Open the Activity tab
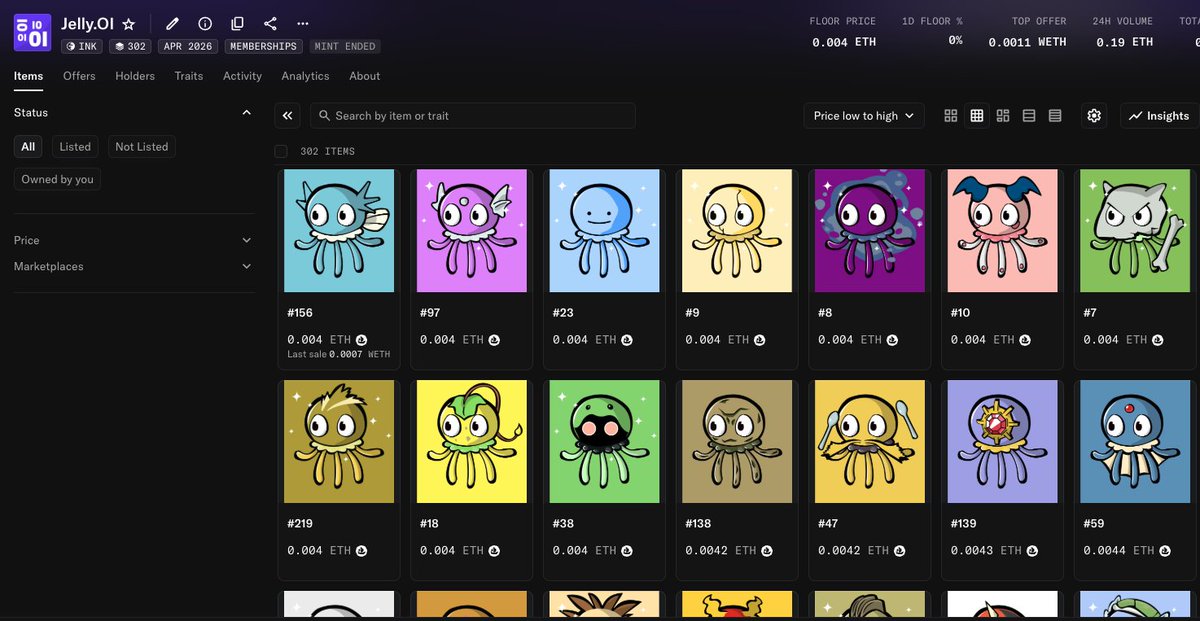This screenshot has width=1200, height=621. coord(242,76)
